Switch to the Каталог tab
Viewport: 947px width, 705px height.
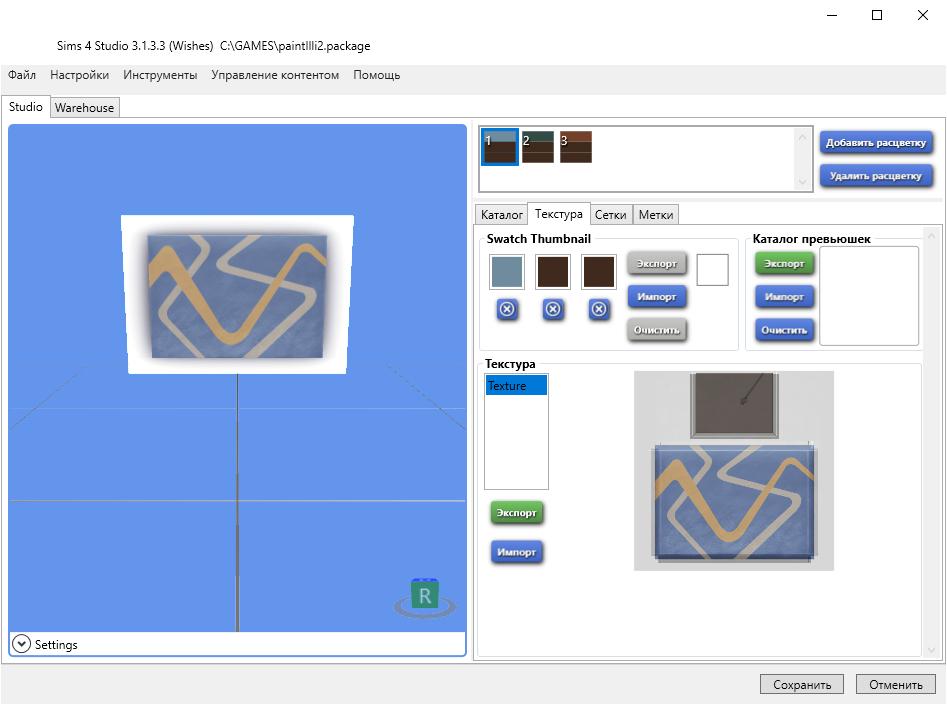[501, 215]
